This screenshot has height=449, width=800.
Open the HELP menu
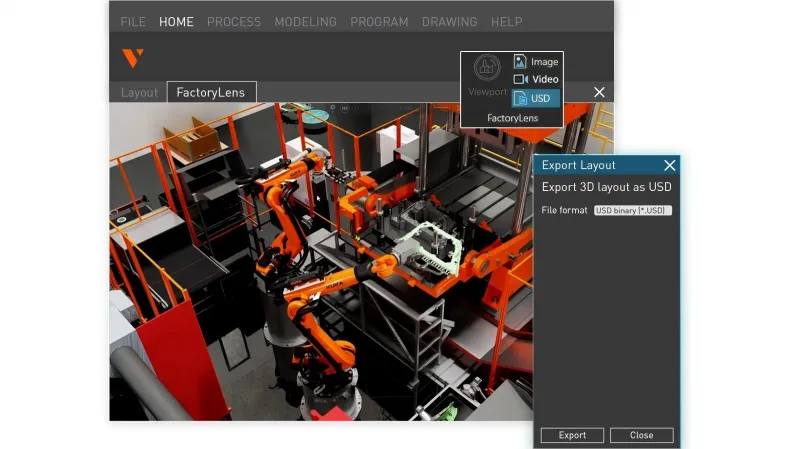tap(507, 22)
